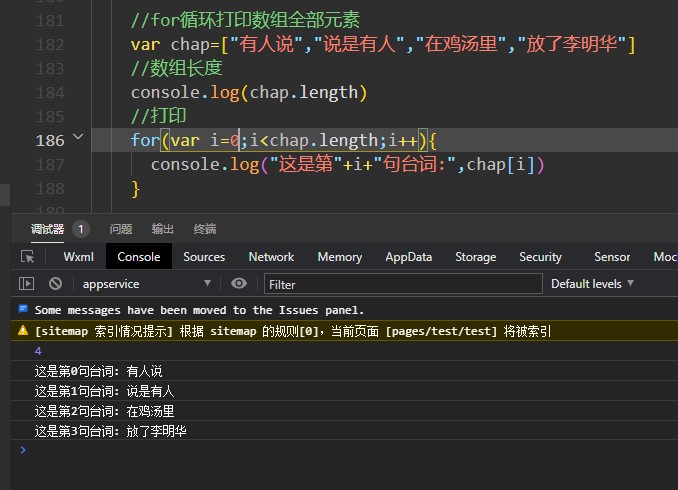The image size is (678, 490).
Task: Clear console with the ban icon
Action: (55, 284)
